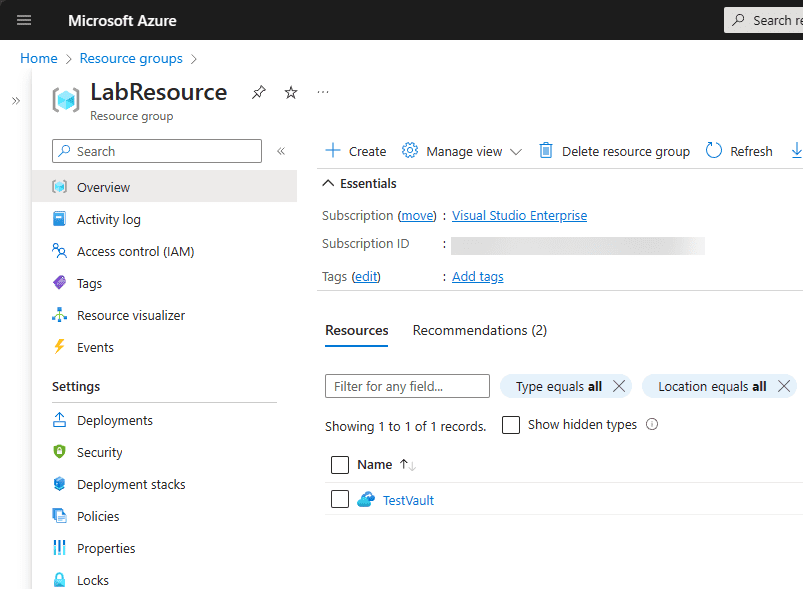Click the Tags edit link
The width and height of the screenshot is (803, 589).
tap(366, 277)
